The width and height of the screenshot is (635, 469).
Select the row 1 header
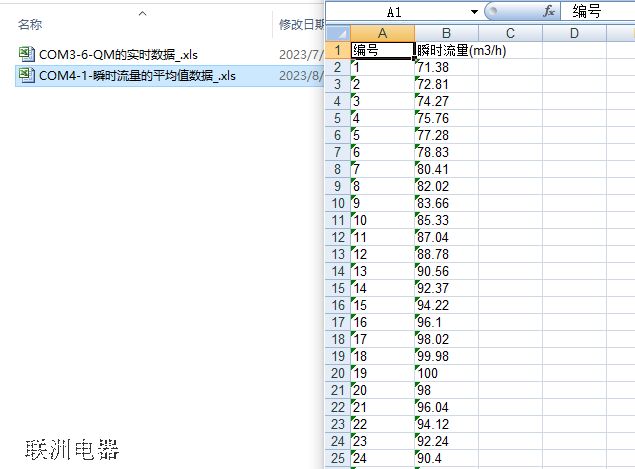(x=337, y=50)
